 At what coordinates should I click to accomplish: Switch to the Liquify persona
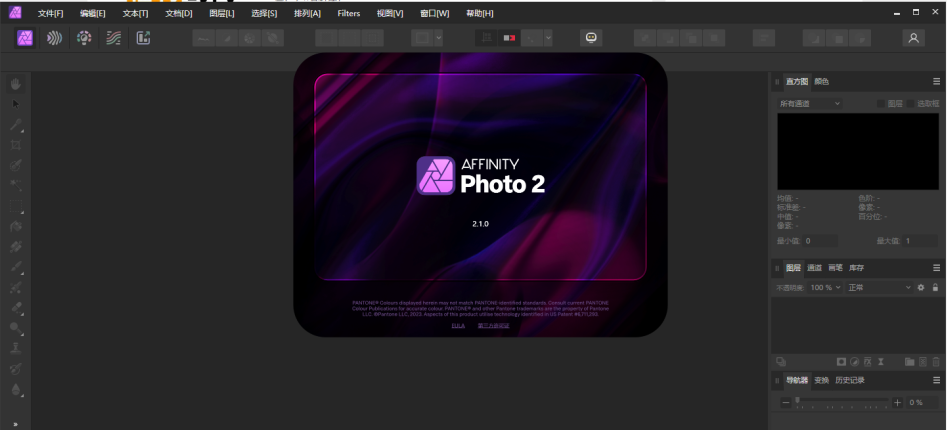click(54, 38)
